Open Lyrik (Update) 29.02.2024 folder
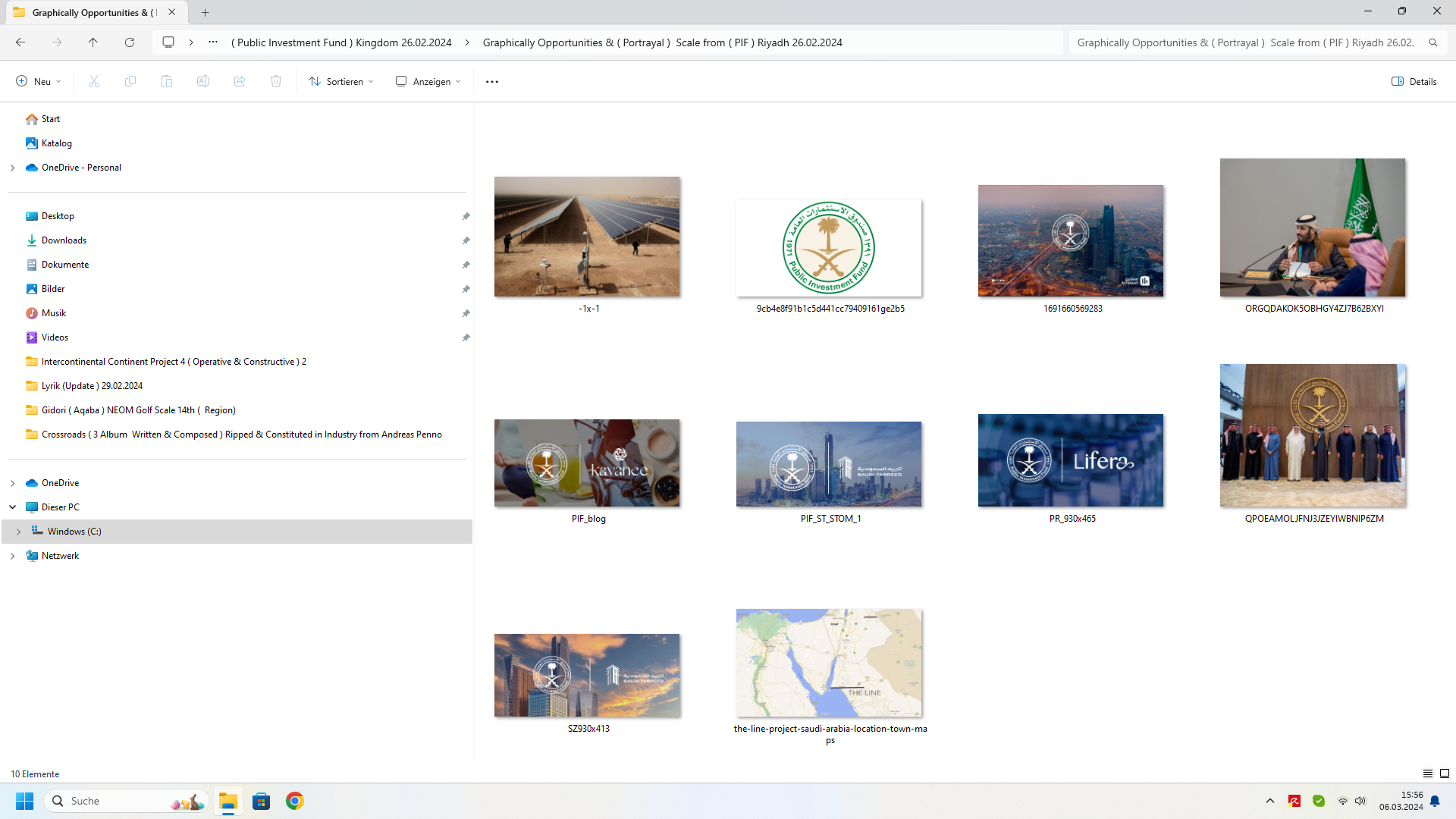The image size is (1456, 819). 92,386
